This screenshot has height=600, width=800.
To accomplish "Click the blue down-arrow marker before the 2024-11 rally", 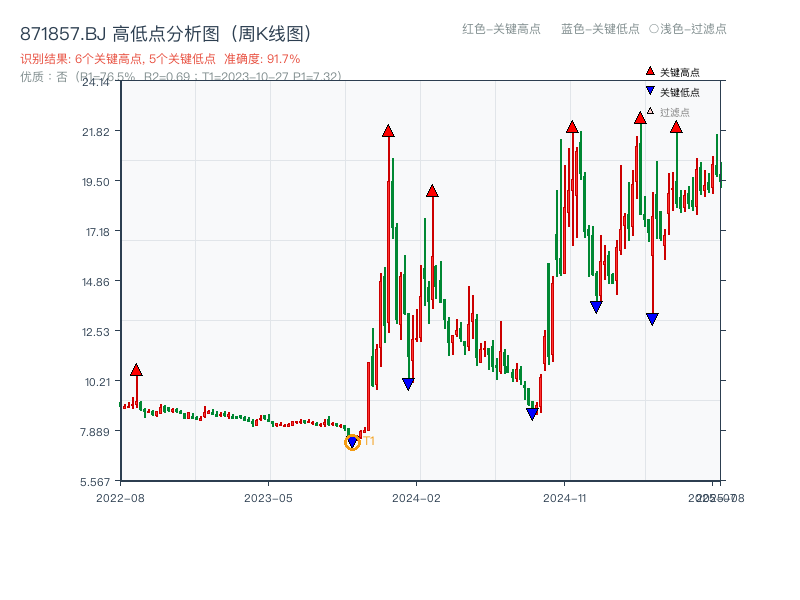I will point(533,413).
